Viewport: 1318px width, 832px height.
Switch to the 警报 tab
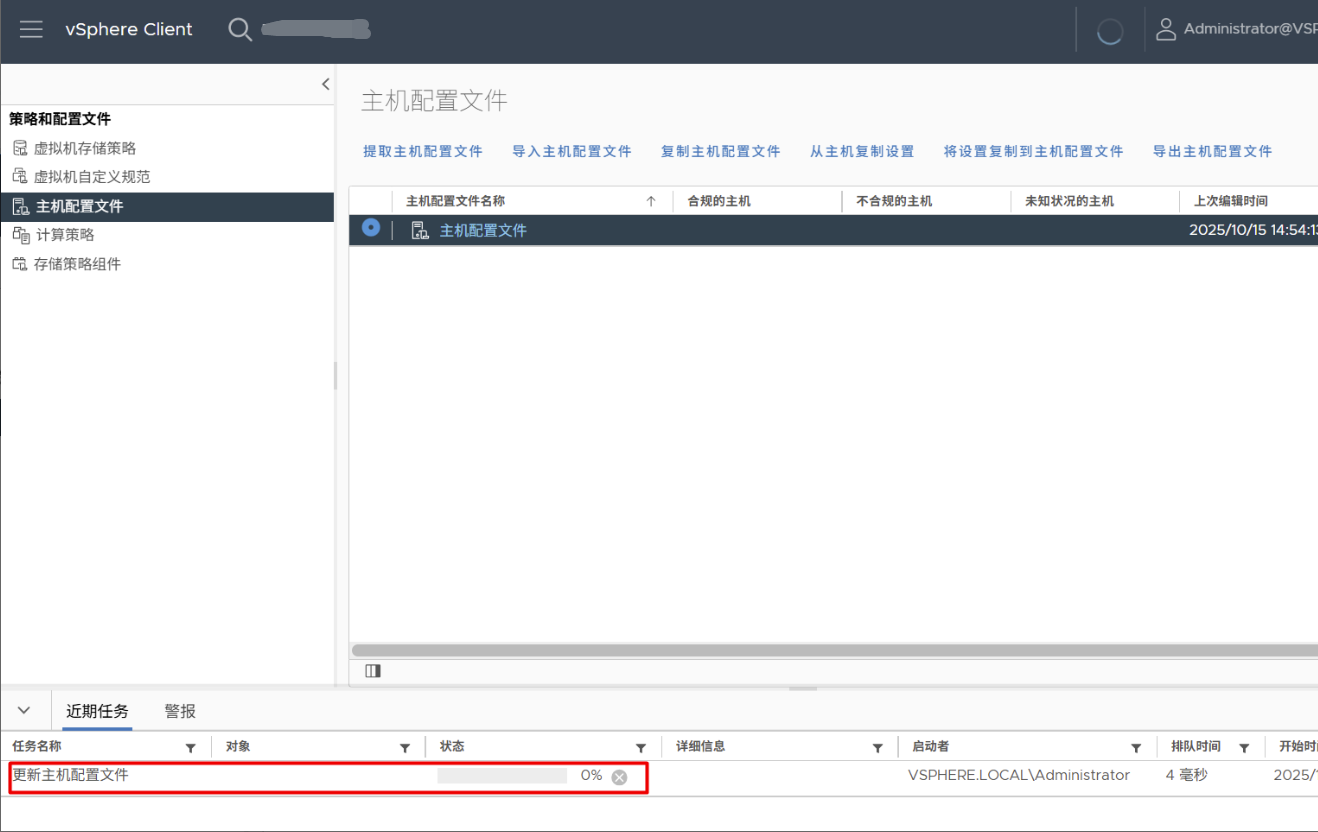point(180,711)
